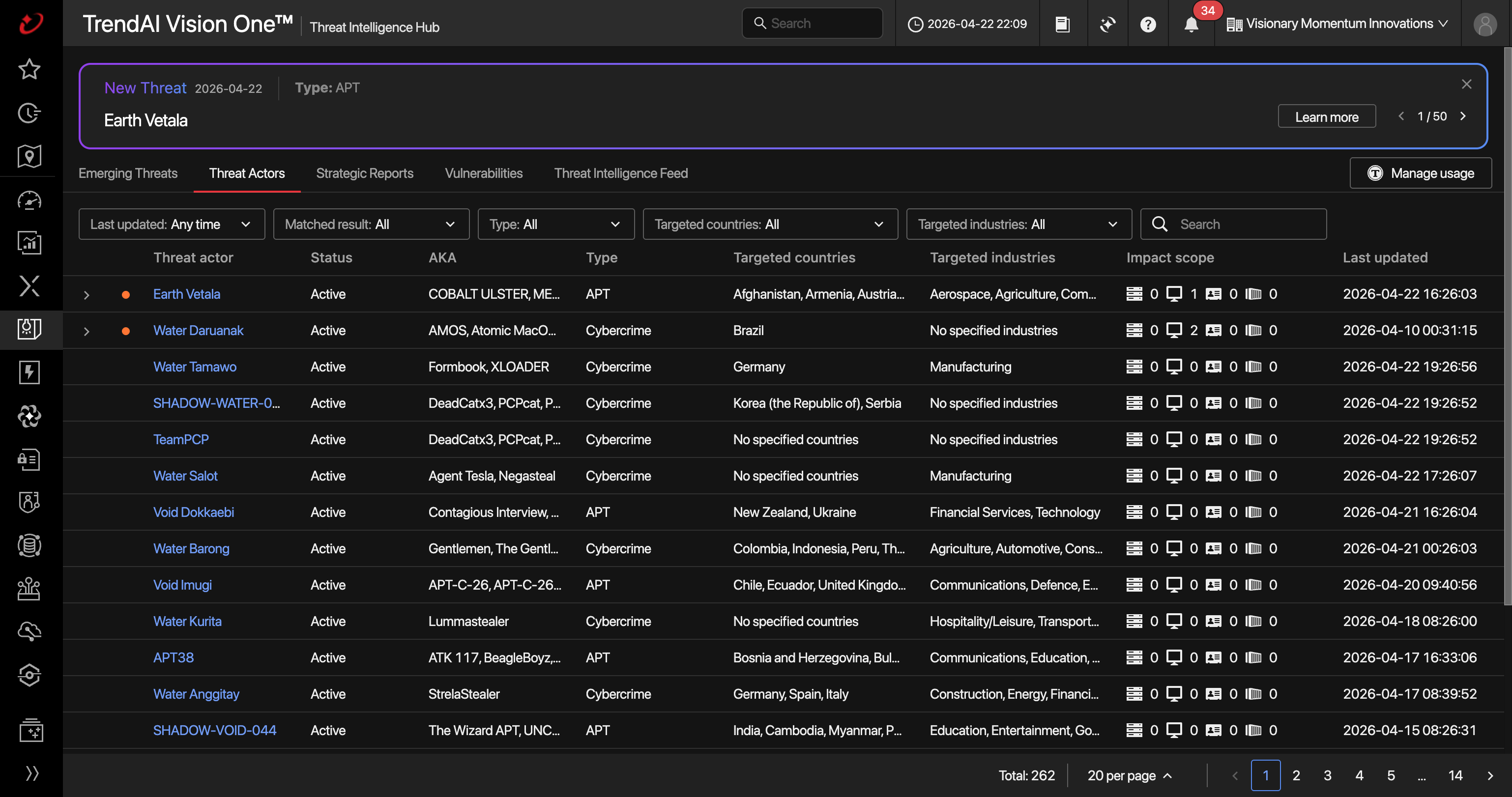Open the Water Tamawo threat actor link
Viewport: 1512px width, 797px height.
(x=195, y=367)
